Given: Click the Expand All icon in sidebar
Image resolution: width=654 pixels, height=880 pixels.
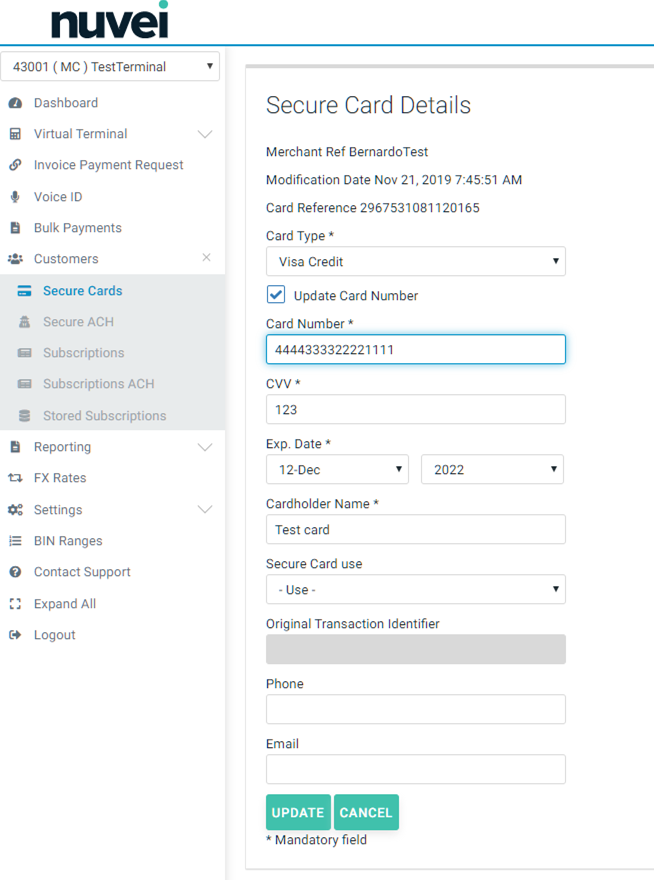Looking at the screenshot, I should pyautogui.click(x=15, y=604).
